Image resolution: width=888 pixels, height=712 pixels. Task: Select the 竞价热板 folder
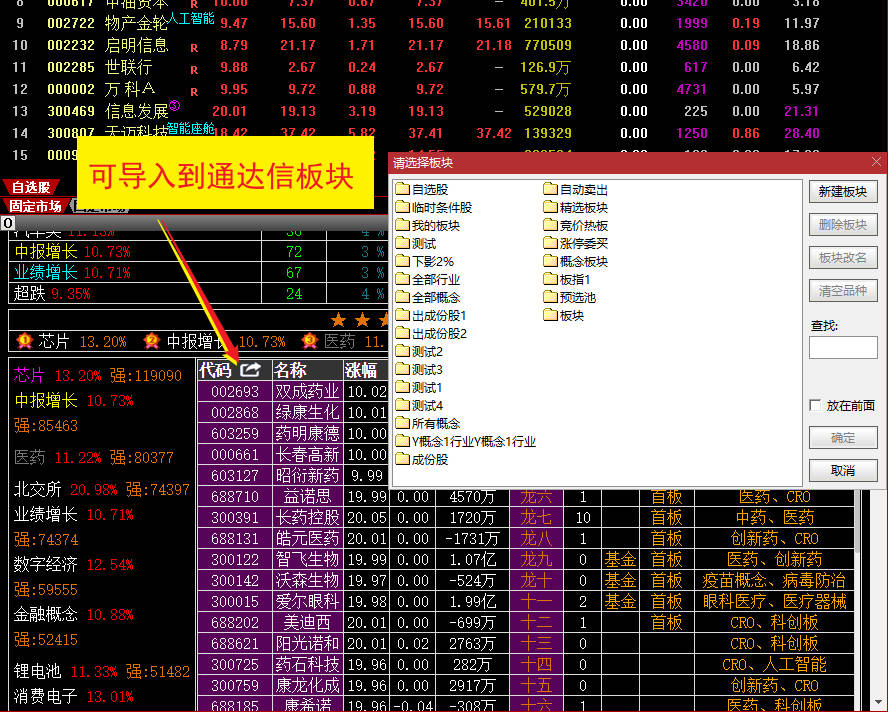pos(576,225)
